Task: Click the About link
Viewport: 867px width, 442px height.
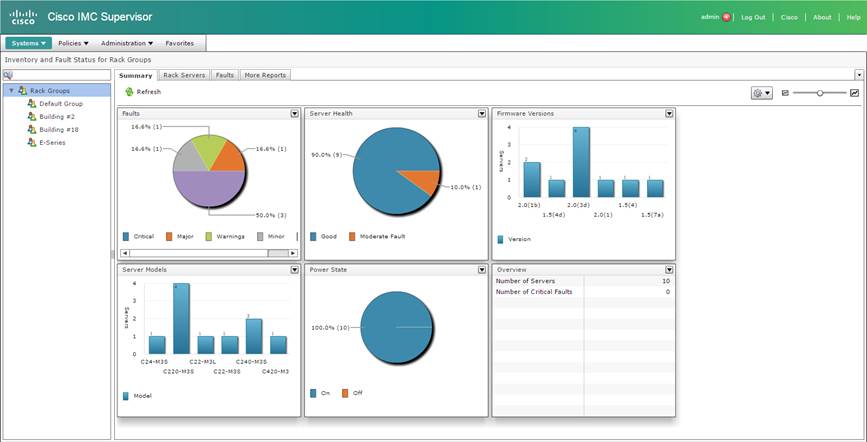Action: tap(822, 17)
